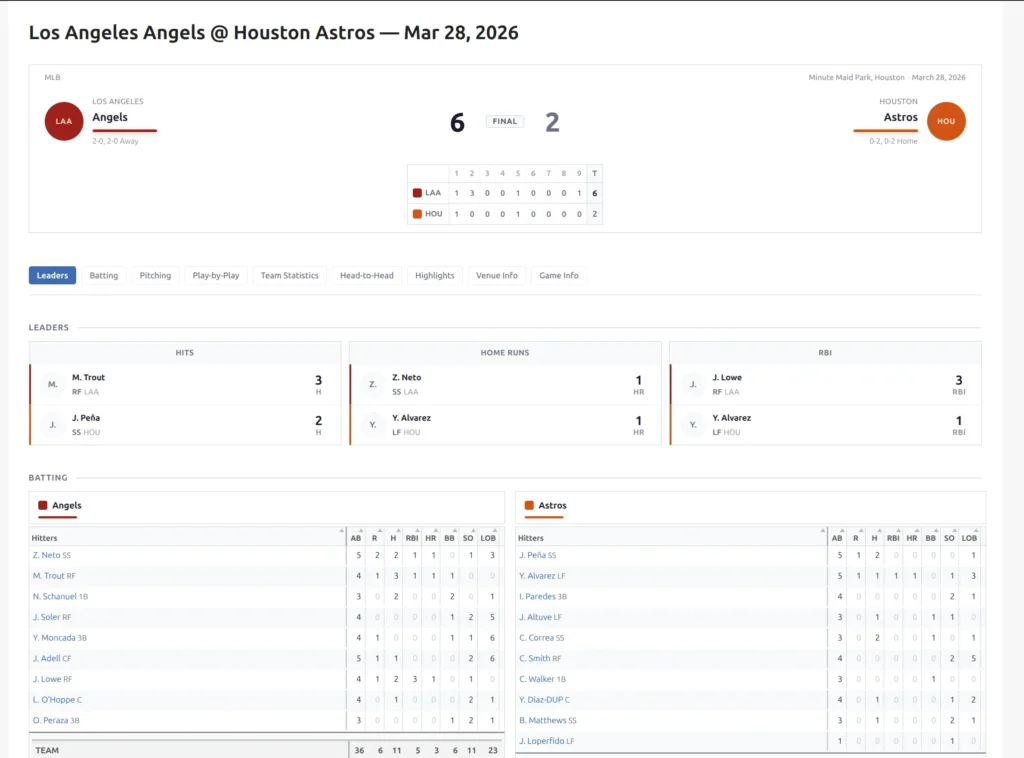This screenshot has height=758, width=1024.
Task: Click the Z. Neto avatar in Home Runs leaders
Action: [373, 385]
